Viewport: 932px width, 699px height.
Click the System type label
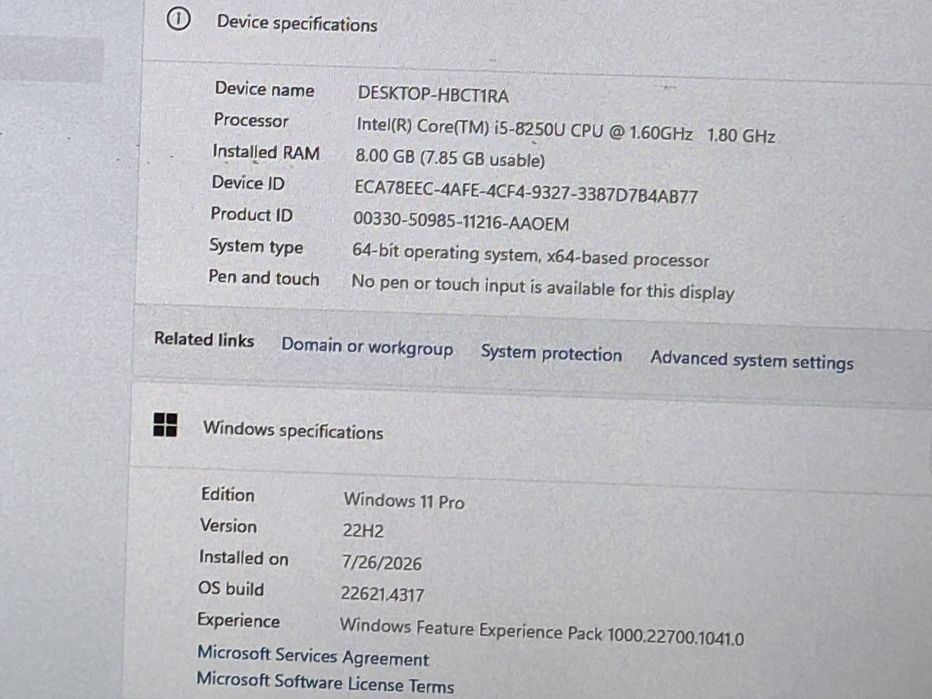[x=256, y=247]
